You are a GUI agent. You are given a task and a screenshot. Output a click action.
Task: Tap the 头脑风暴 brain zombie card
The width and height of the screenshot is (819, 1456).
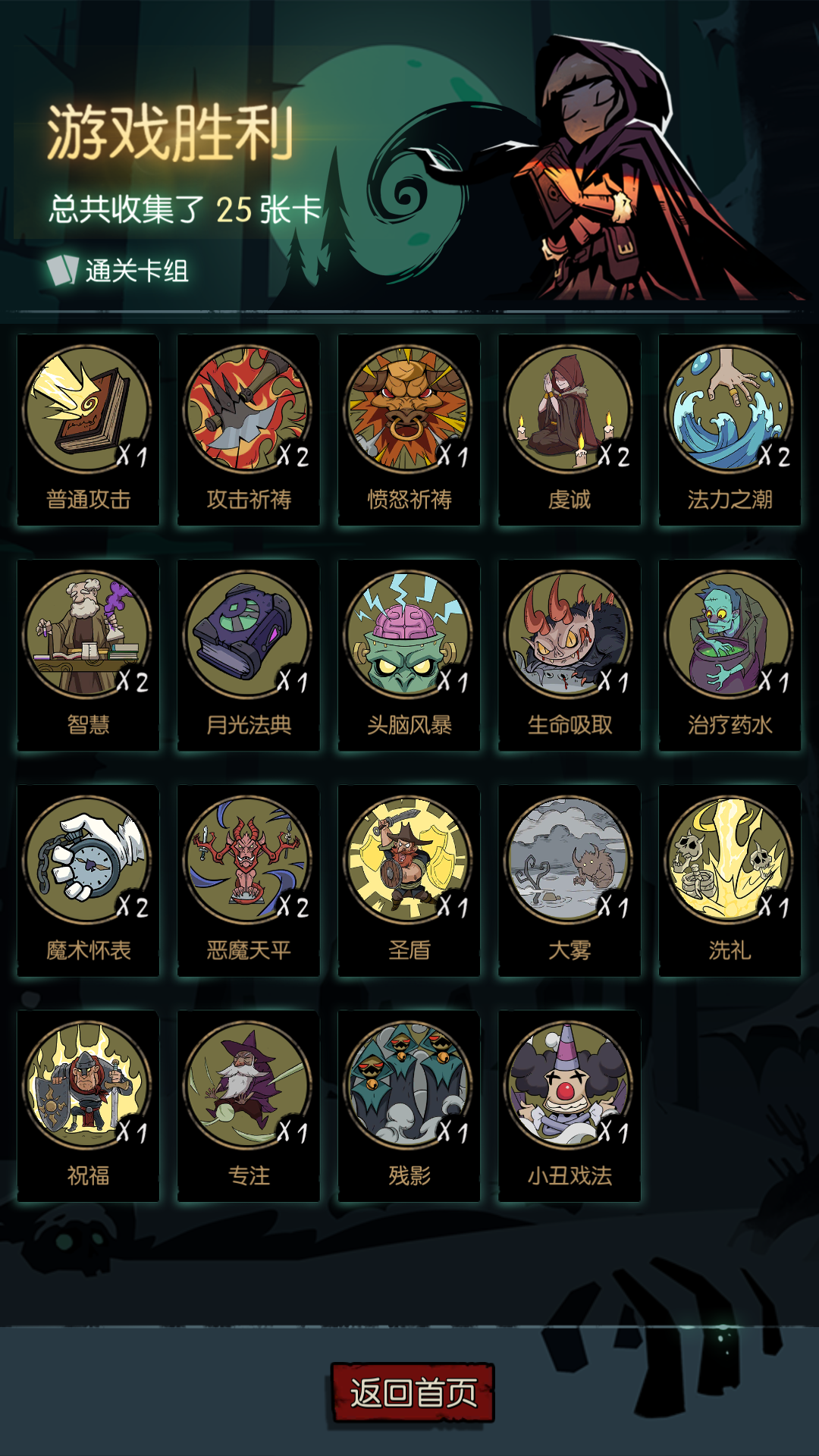click(x=409, y=655)
